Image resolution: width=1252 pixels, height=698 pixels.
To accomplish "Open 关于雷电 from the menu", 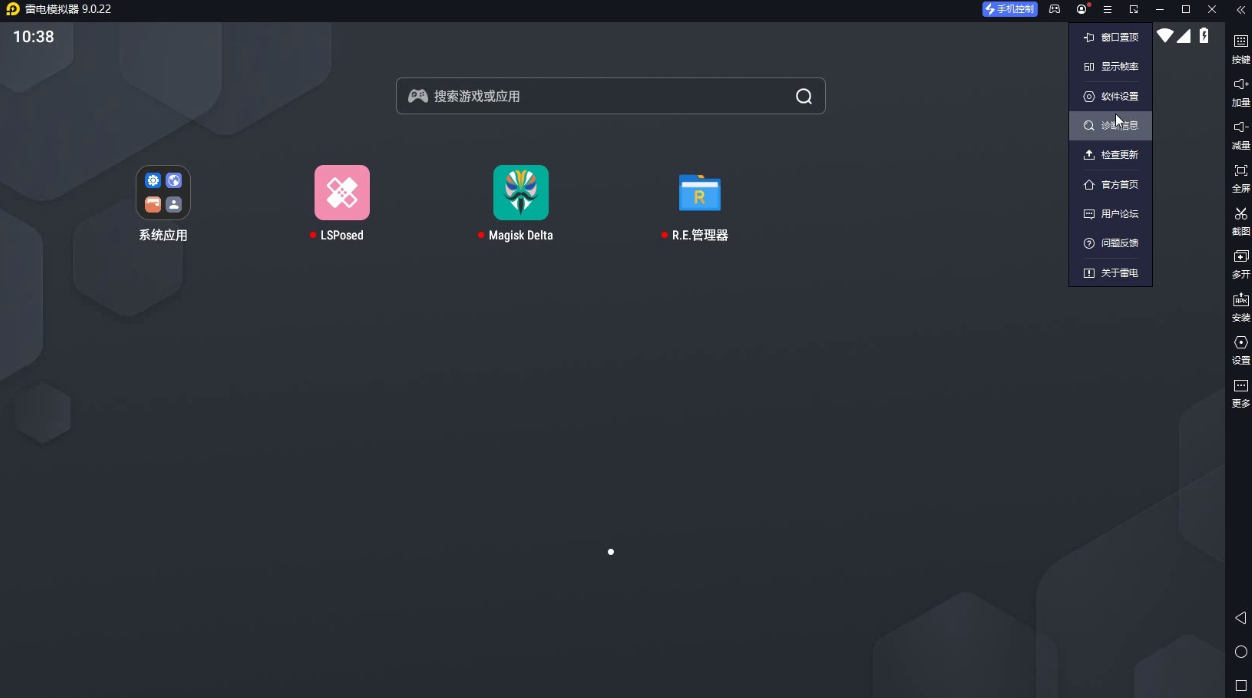I will click(1110, 273).
